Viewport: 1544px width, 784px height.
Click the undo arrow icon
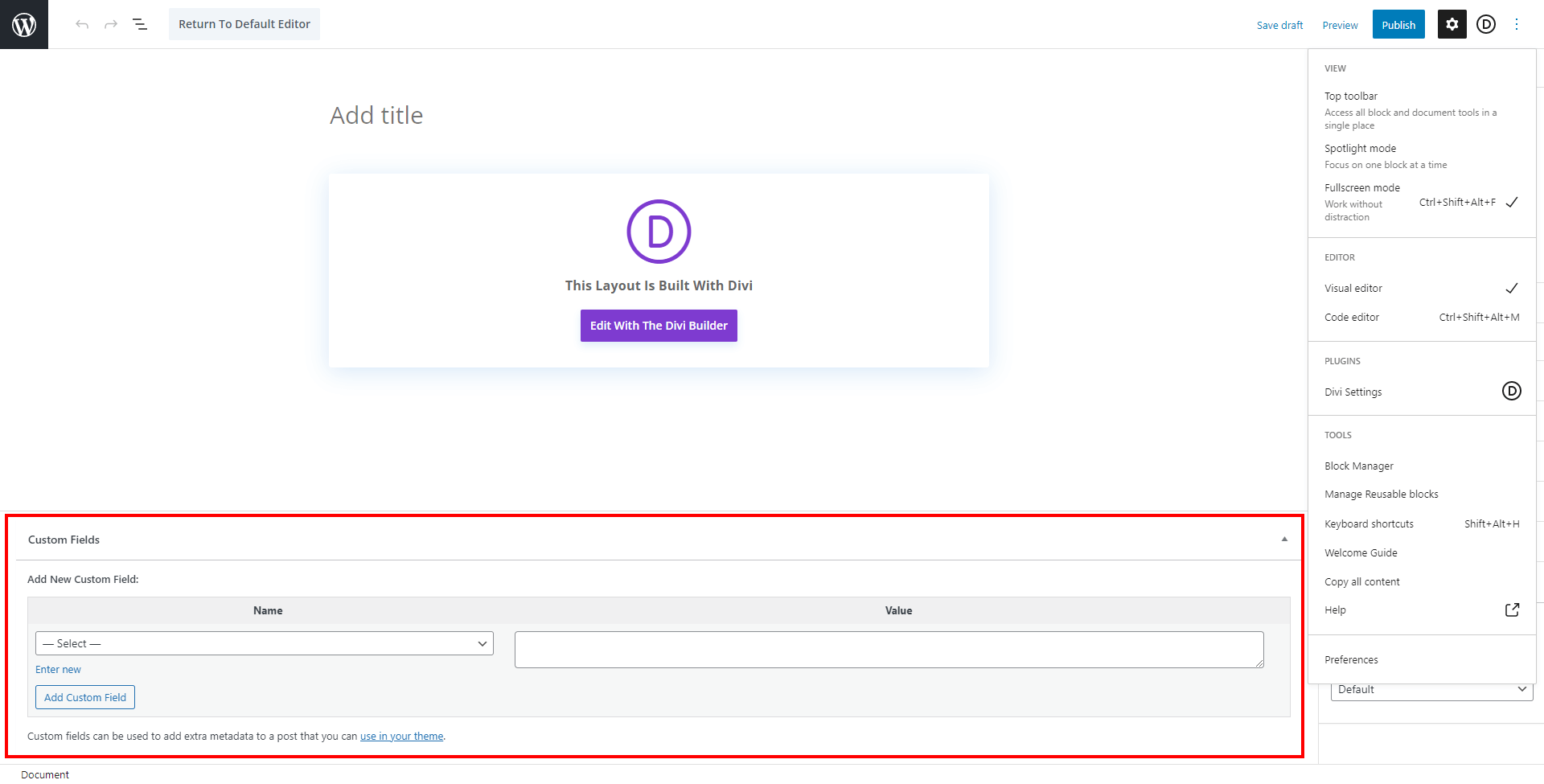(82, 24)
